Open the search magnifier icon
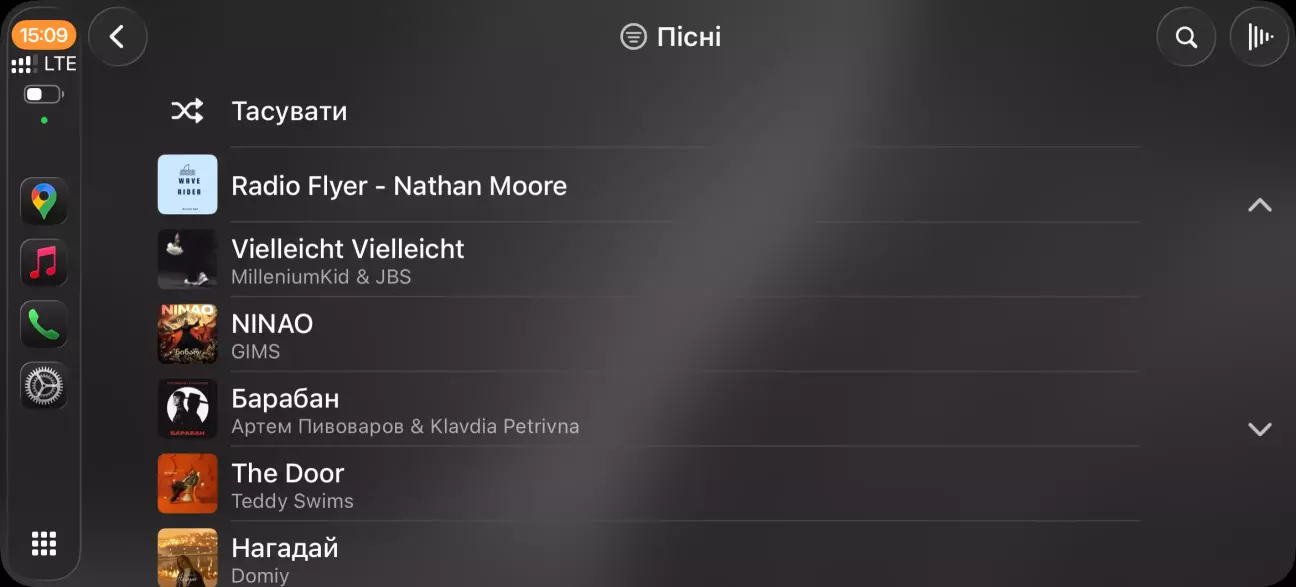Screen dimensions: 1296x587 click(1186, 37)
